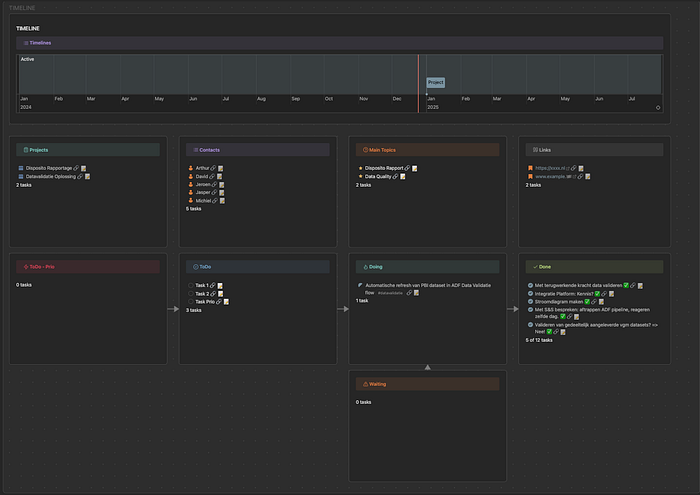Check off Task Prio
700x495 pixels.
point(191,302)
